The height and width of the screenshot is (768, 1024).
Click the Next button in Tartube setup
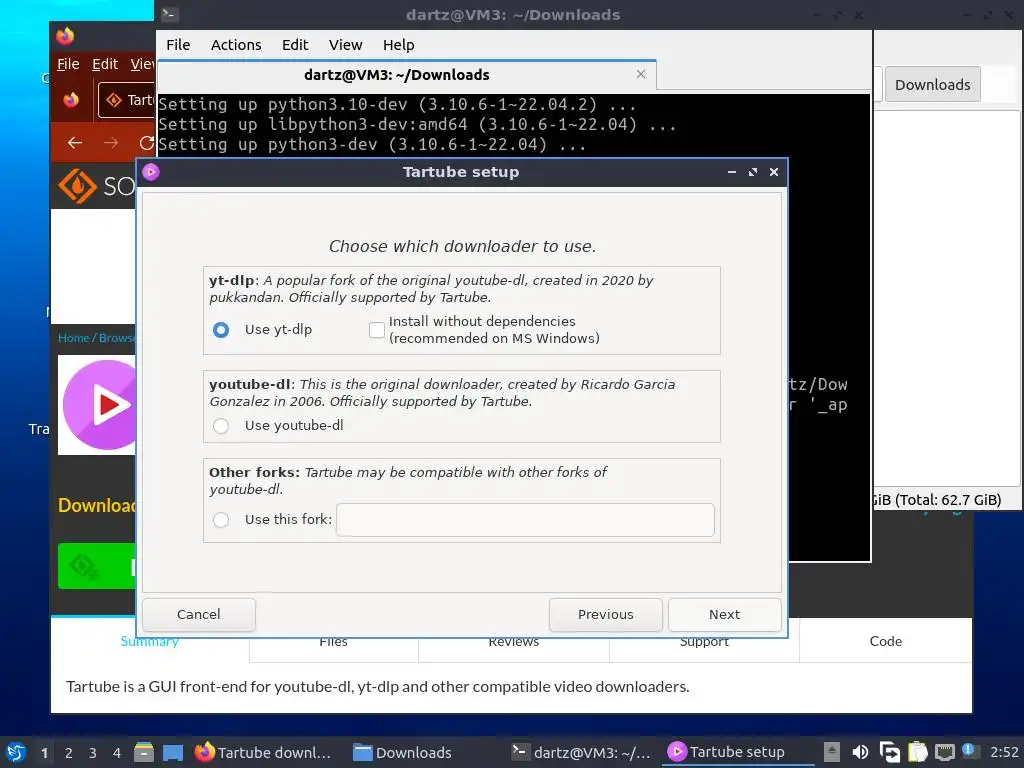point(724,615)
